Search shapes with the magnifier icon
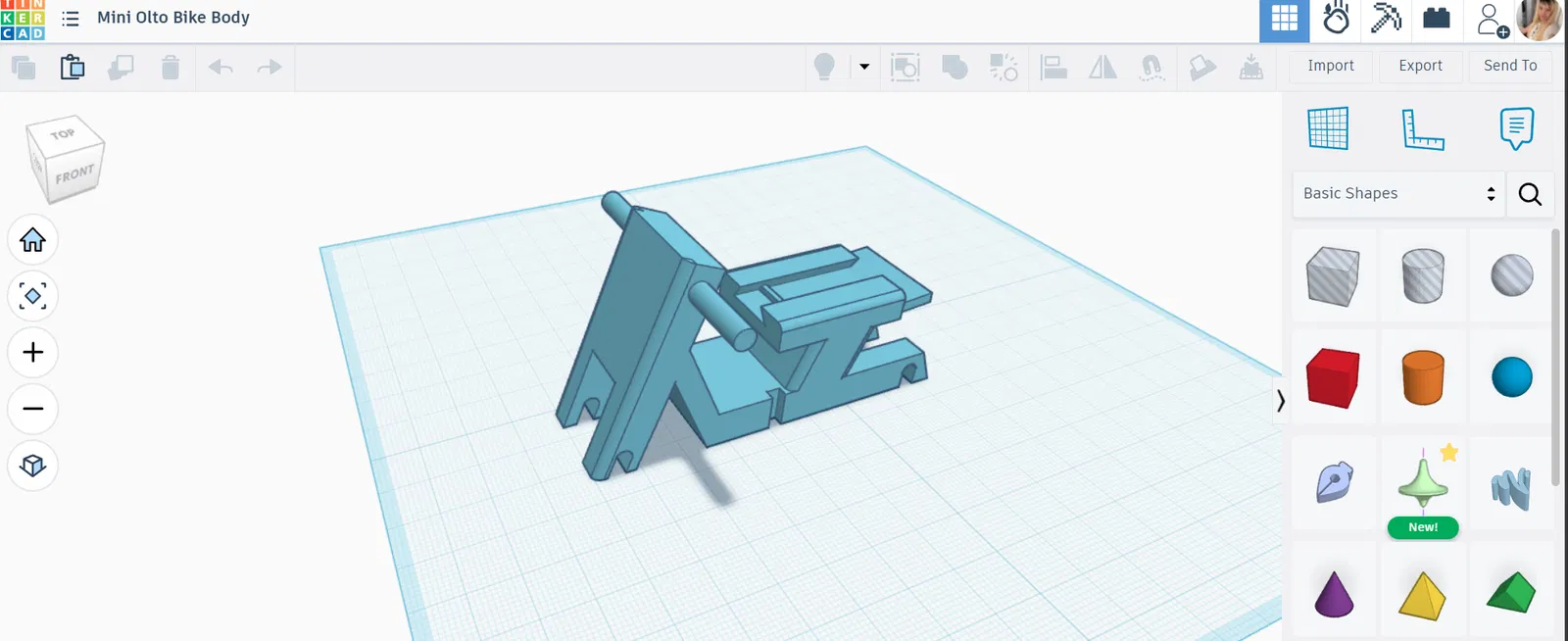The height and width of the screenshot is (641, 1568). click(x=1530, y=194)
